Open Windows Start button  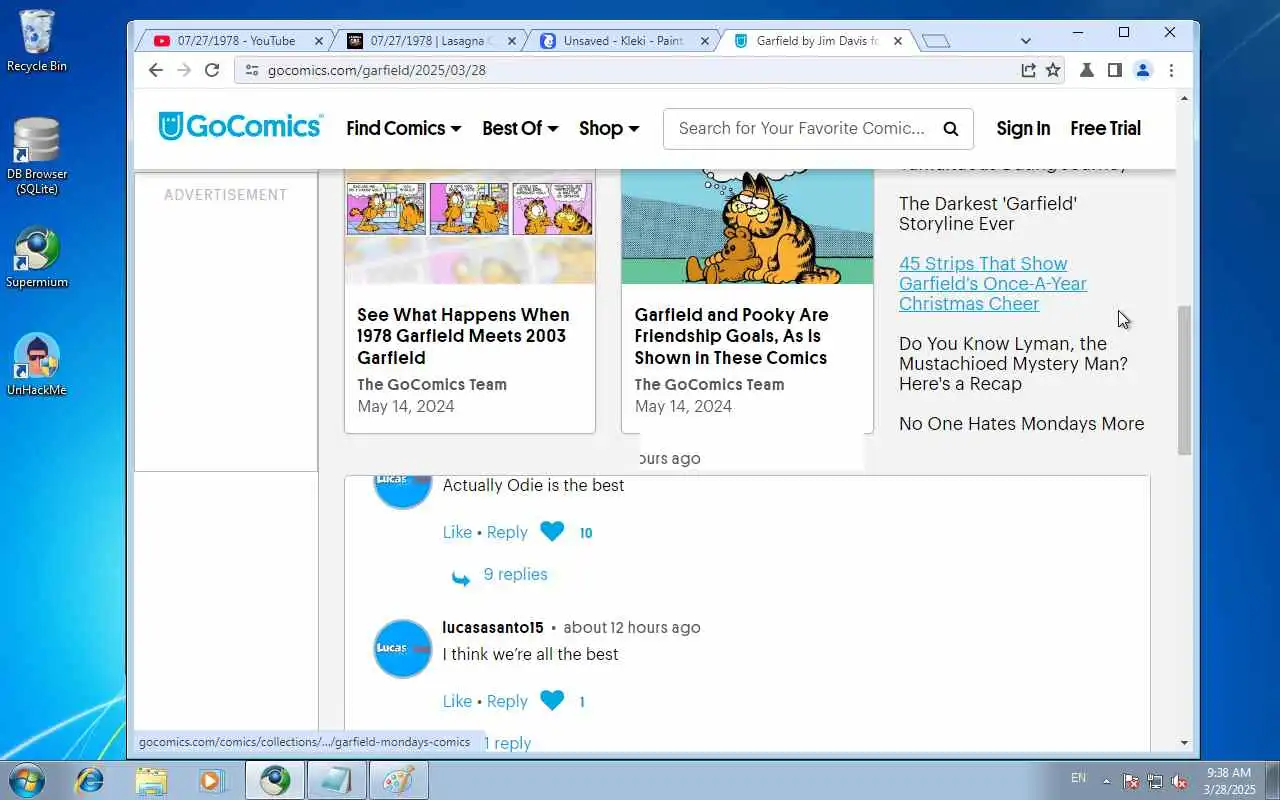27,780
